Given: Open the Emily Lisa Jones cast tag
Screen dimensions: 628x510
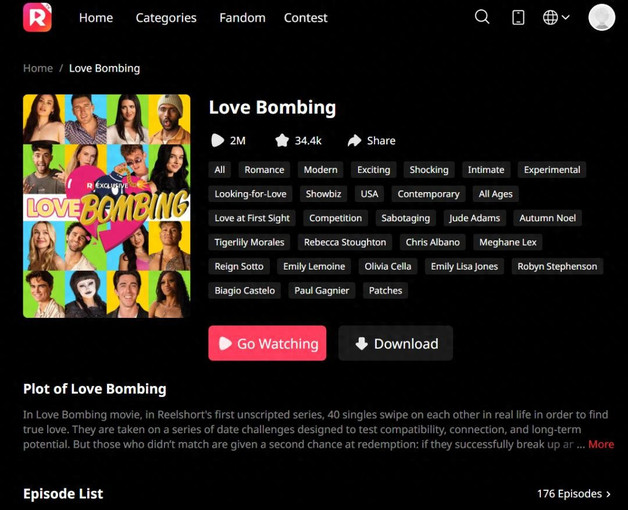Looking at the screenshot, I should click(464, 266).
